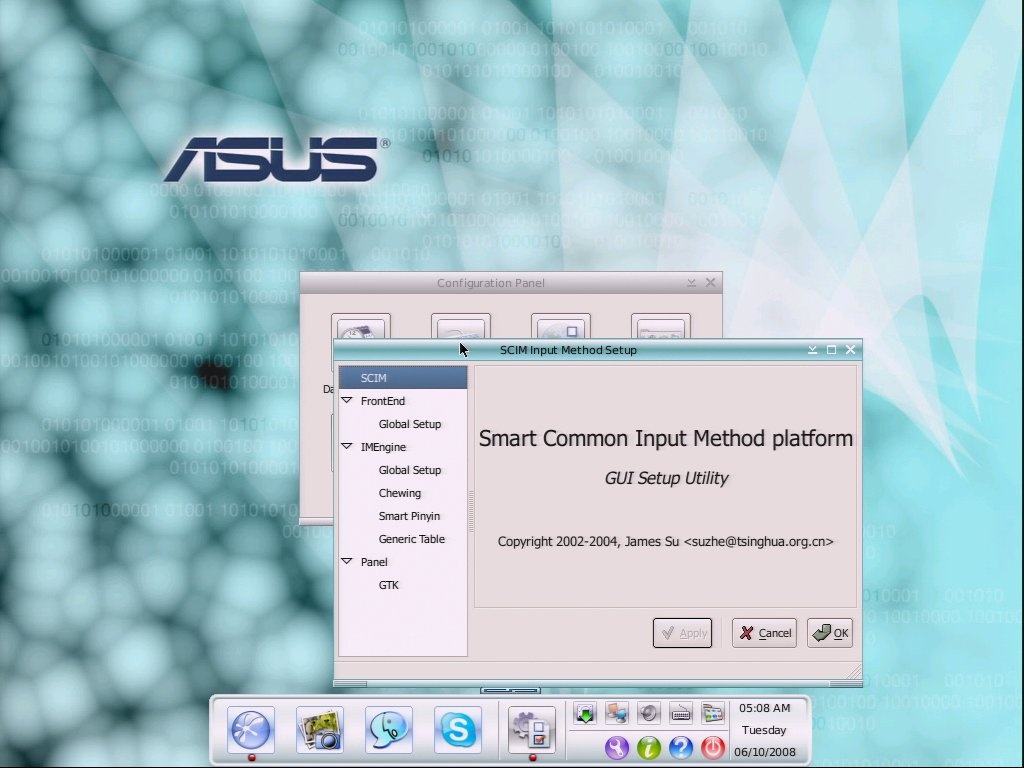1024x768 pixels.
Task: Cancel the SCIM setup dialog
Action: [764, 632]
